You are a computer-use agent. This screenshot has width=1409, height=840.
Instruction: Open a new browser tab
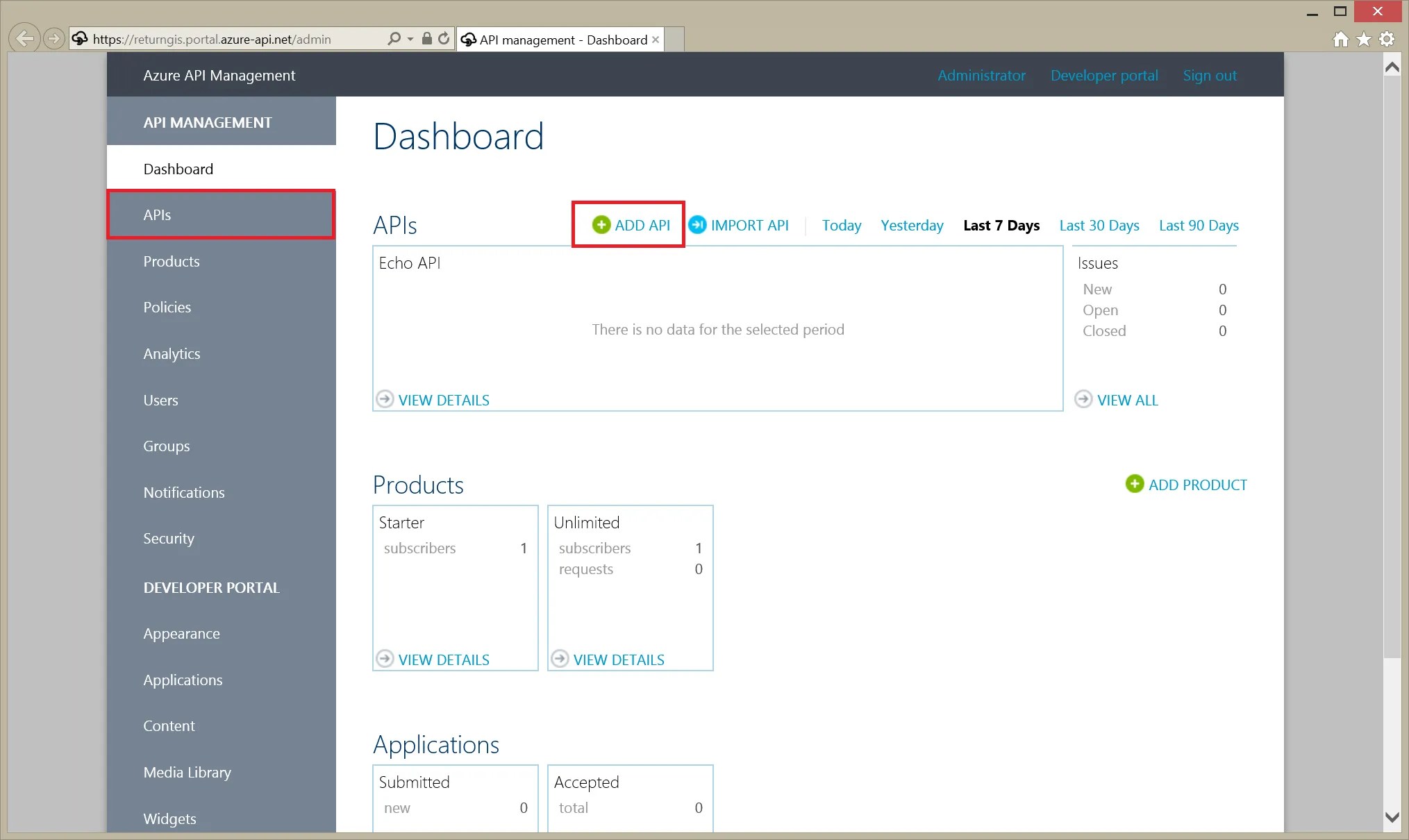pyautogui.click(x=674, y=40)
